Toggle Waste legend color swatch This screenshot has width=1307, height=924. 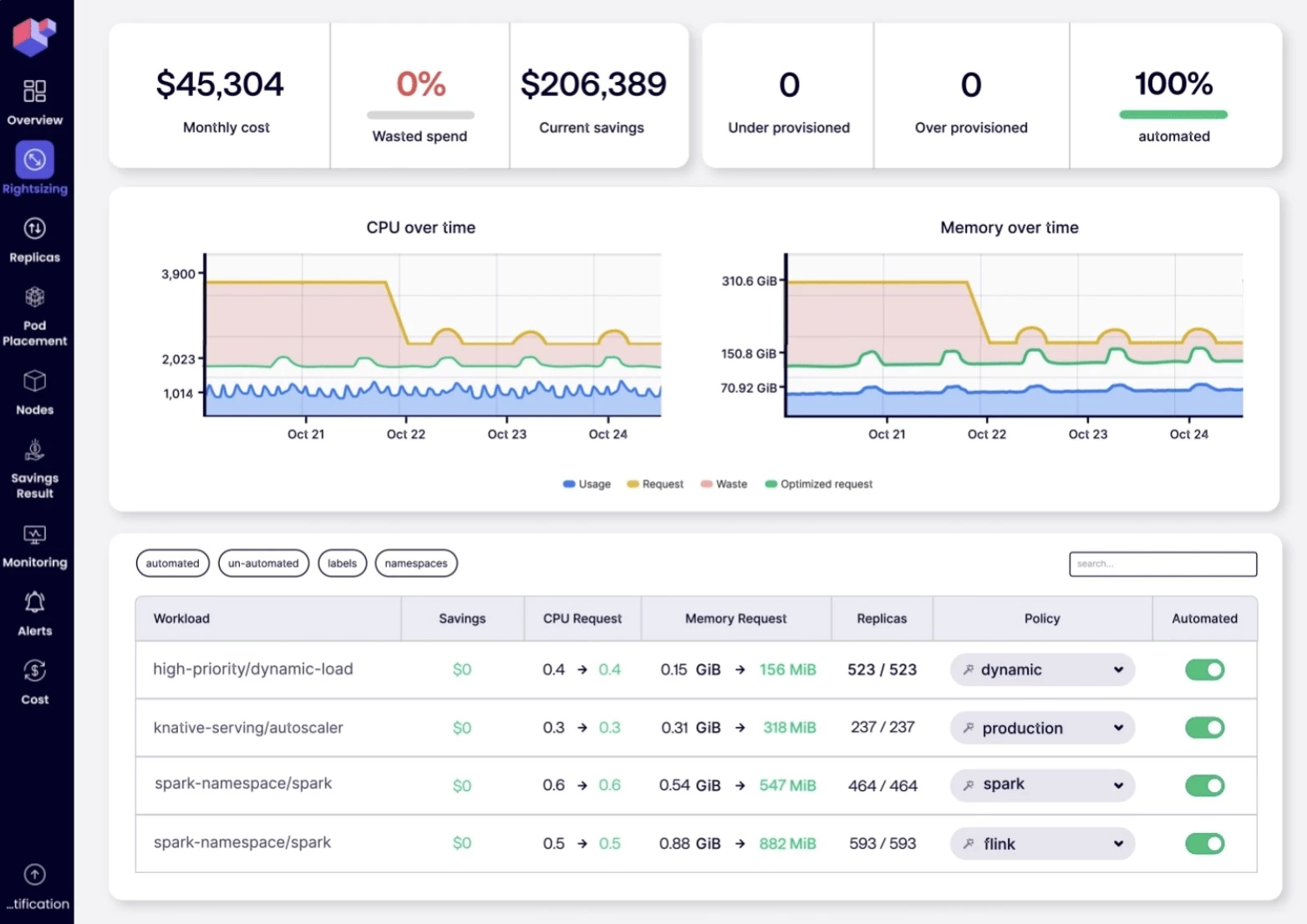click(706, 484)
